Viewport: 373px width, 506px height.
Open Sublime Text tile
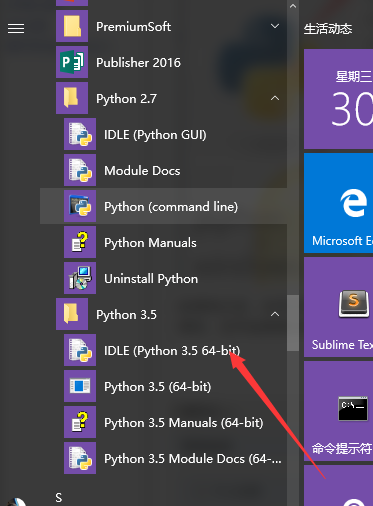[x=338, y=307]
